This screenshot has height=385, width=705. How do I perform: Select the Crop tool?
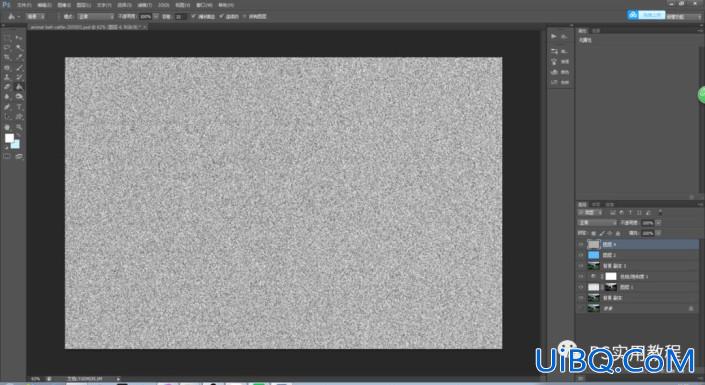(7, 57)
